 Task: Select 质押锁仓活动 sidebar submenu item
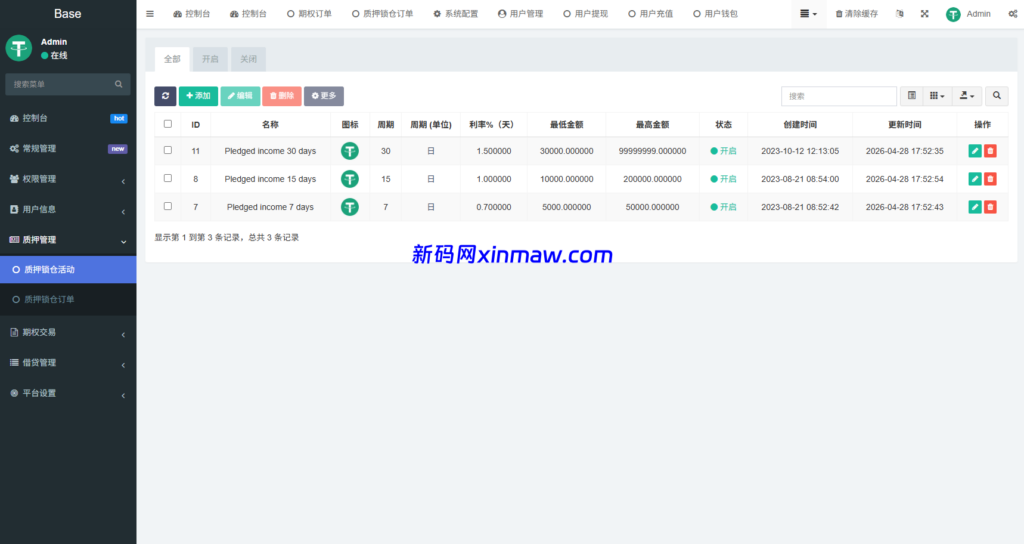(x=68, y=269)
